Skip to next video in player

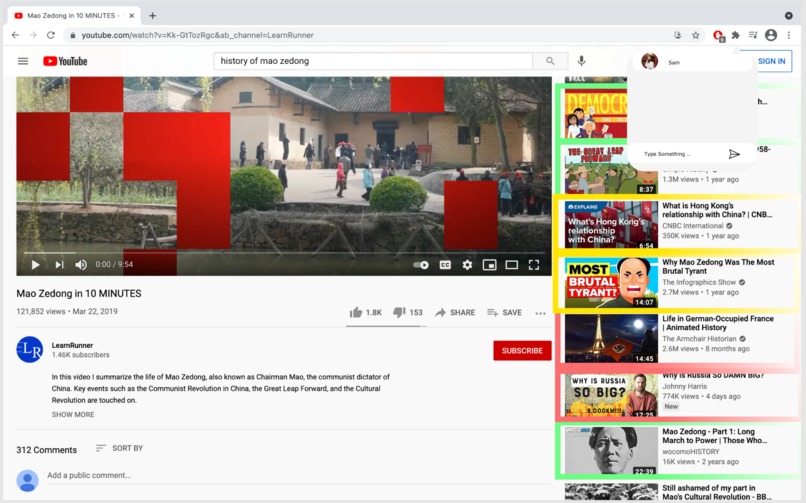point(59,265)
